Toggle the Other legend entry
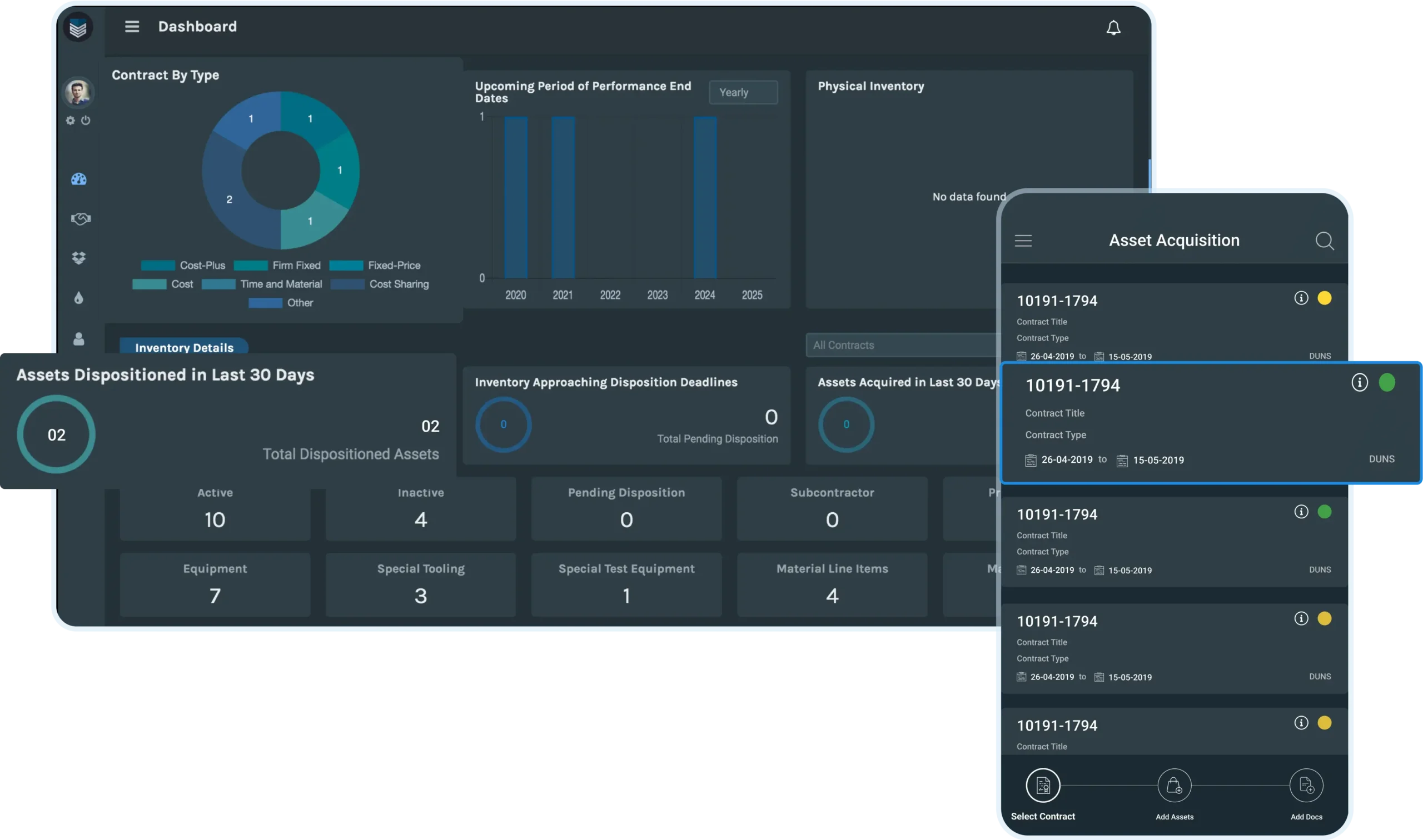Image resolution: width=1423 pixels, height=840 pixels. click(280, 303)
